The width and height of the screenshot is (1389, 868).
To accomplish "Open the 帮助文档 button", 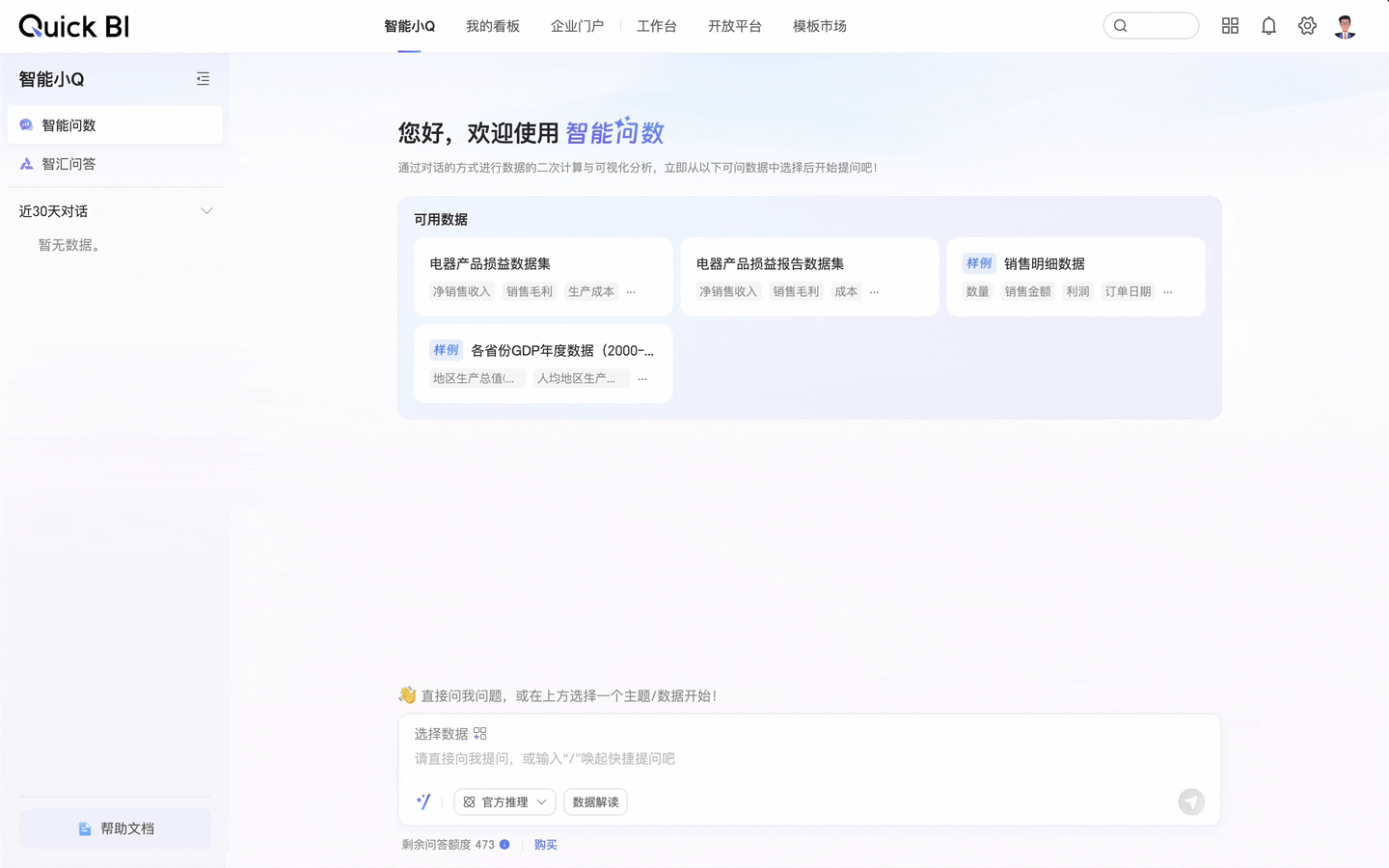I will (115, 828).
